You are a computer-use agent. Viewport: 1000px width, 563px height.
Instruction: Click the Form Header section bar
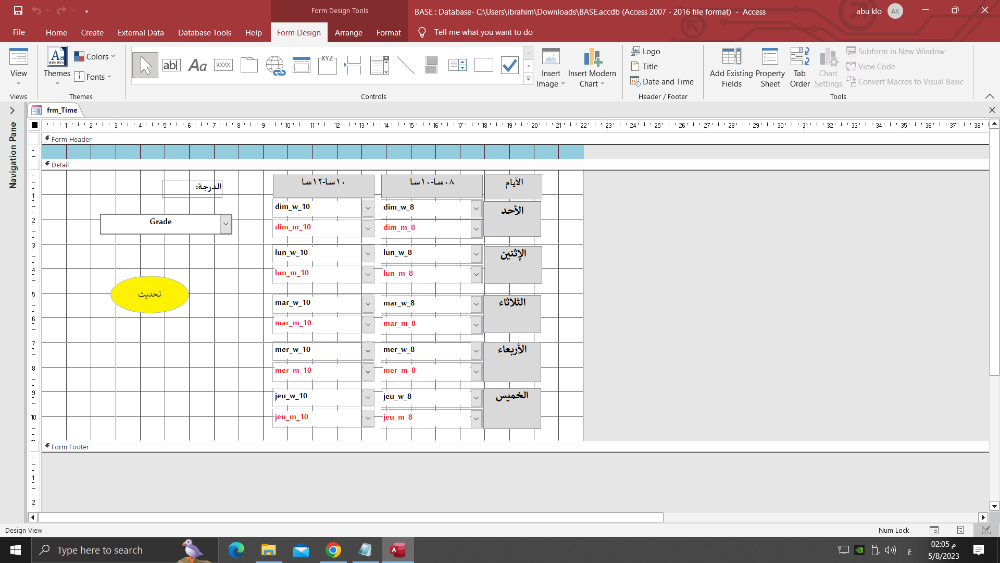point(515,139)
